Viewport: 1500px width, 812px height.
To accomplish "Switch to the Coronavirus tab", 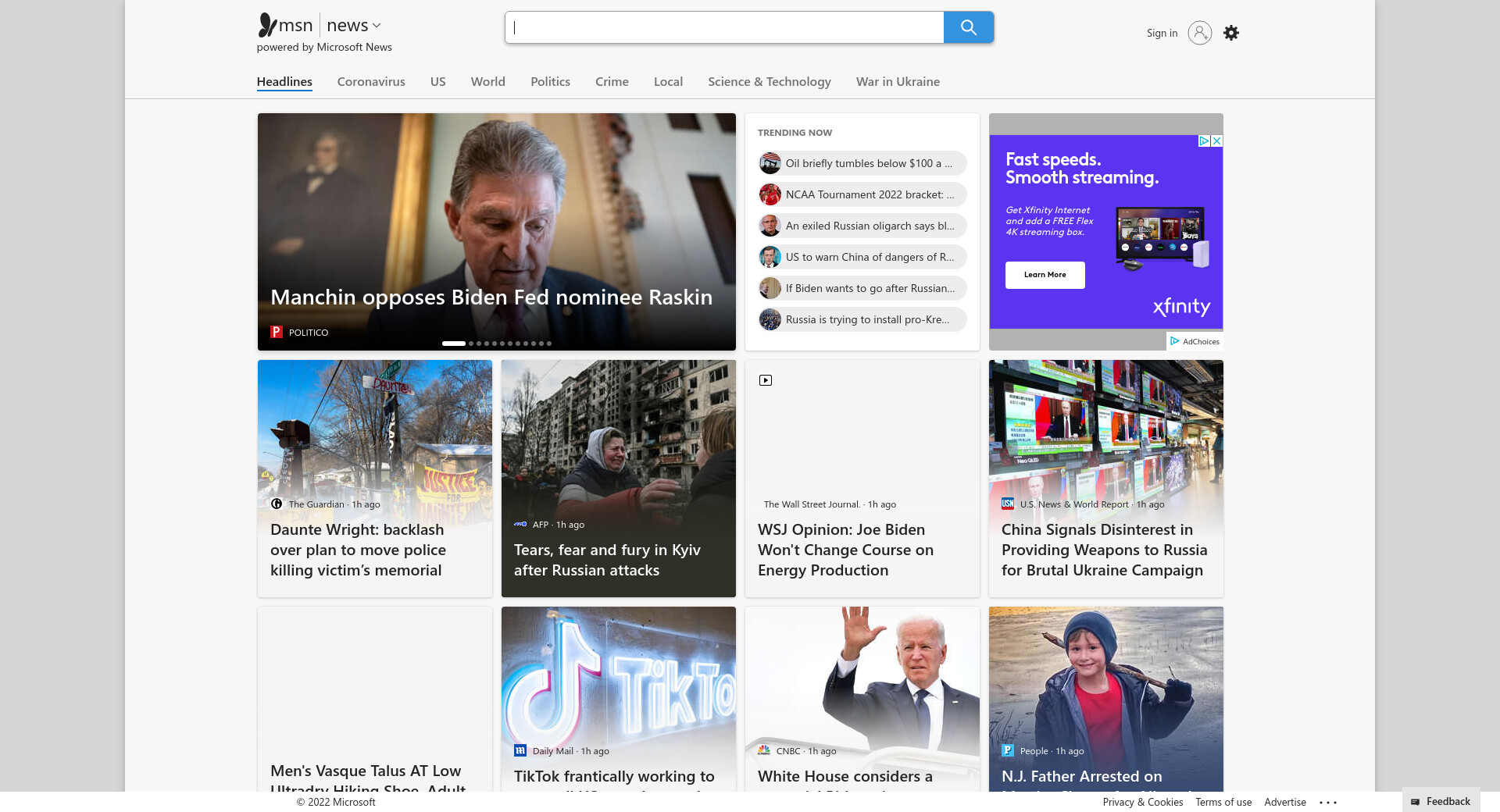I will (x=371, y=82).
